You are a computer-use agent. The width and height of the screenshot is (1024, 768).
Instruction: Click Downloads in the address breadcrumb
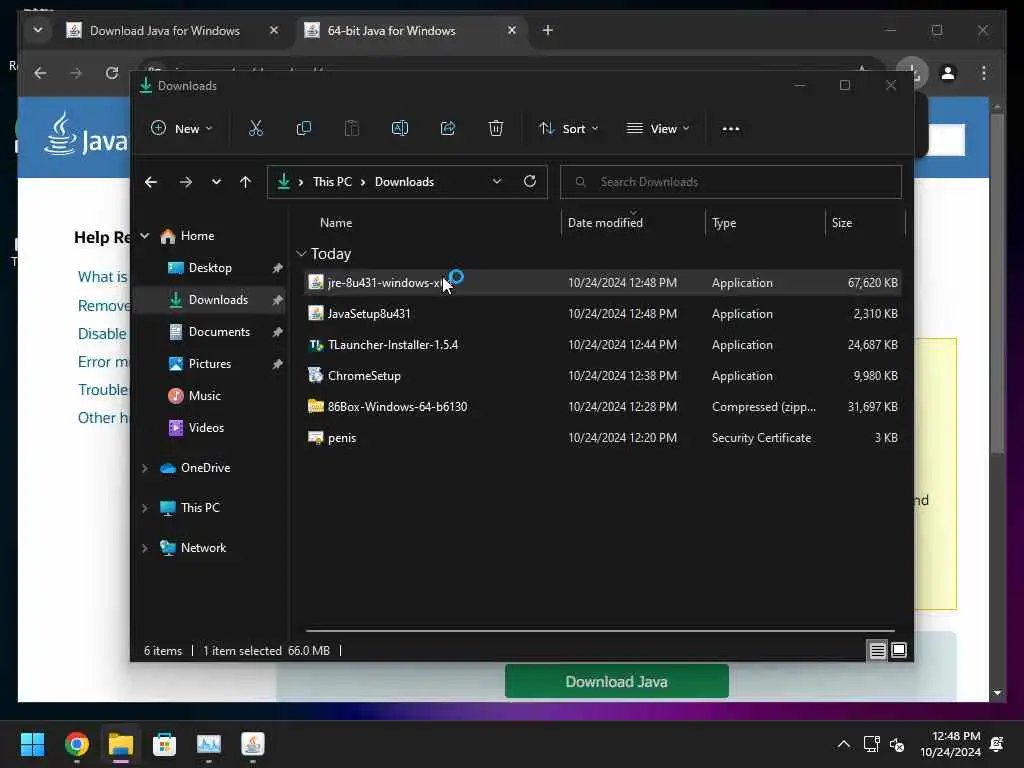pyautogui.click(x=404, y=182)
